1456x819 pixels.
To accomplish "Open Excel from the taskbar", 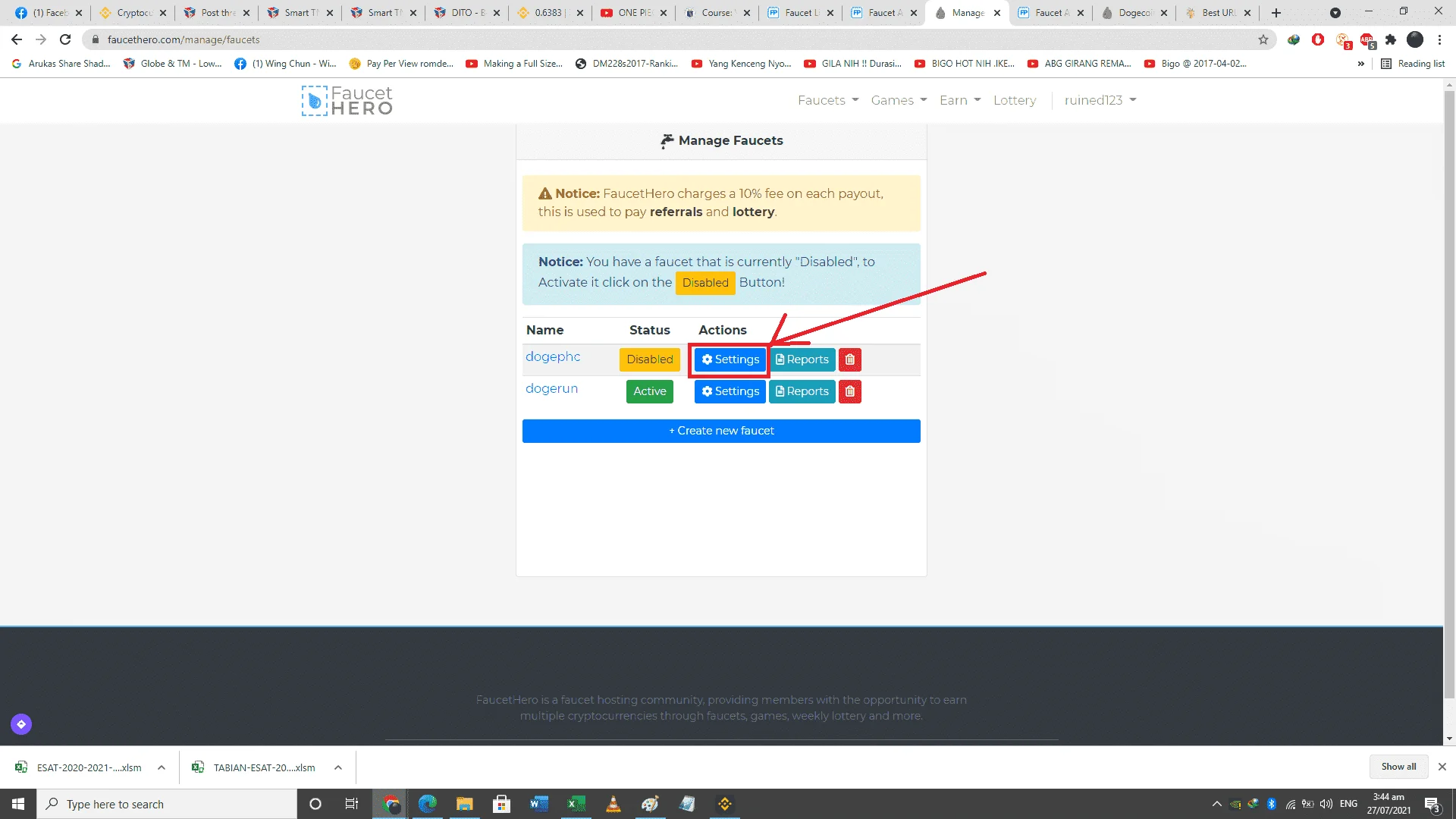I will (576, 804).
